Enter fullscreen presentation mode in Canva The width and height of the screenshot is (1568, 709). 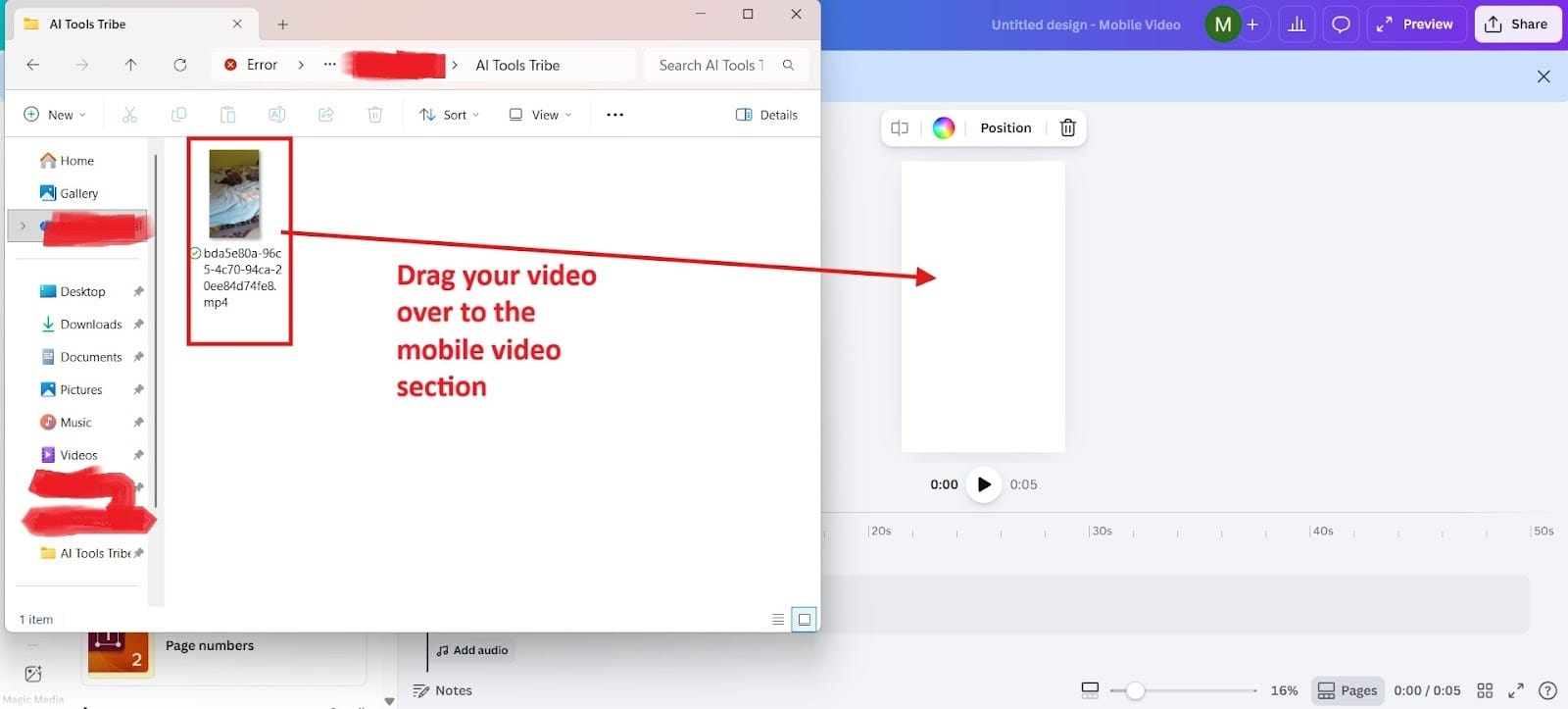tap(1516, 690)
